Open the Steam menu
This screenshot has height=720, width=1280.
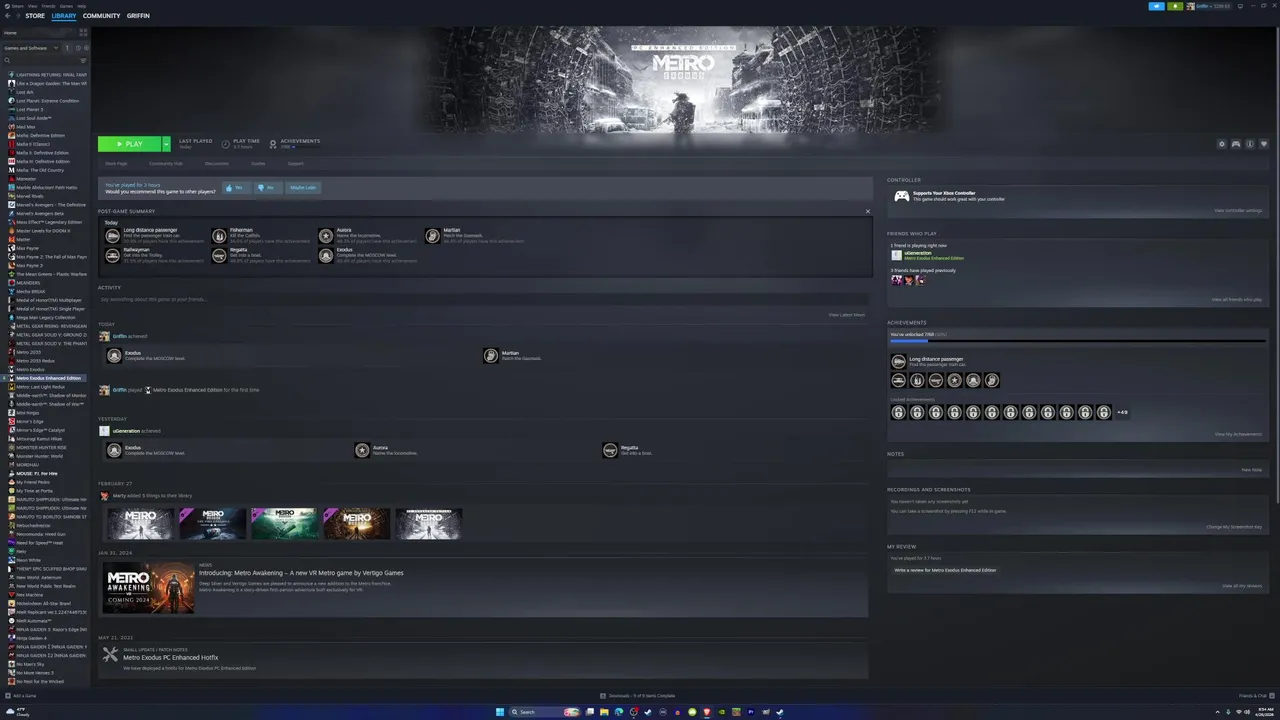[16, 6]
